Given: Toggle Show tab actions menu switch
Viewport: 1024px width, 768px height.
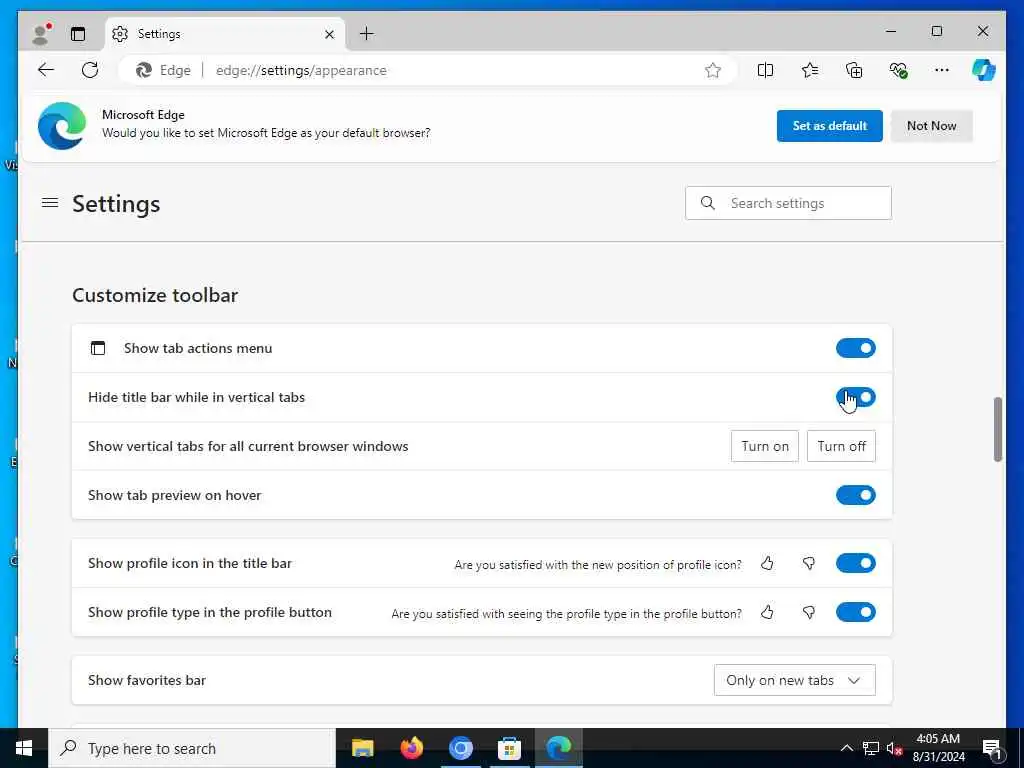Looking at the screenshot, I should 856,348.
